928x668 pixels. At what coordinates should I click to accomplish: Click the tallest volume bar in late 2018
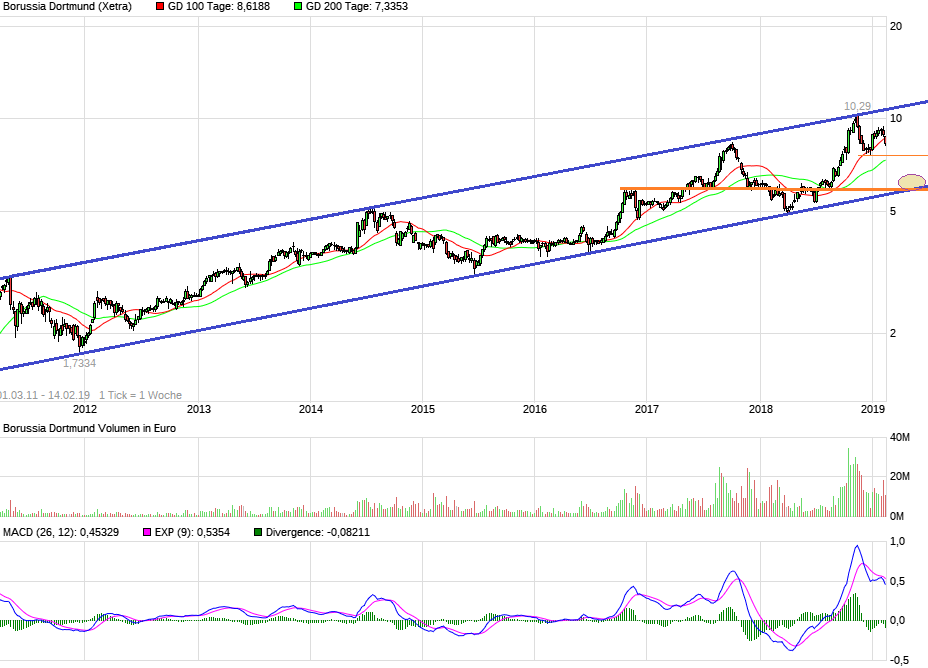click(848, 482)
